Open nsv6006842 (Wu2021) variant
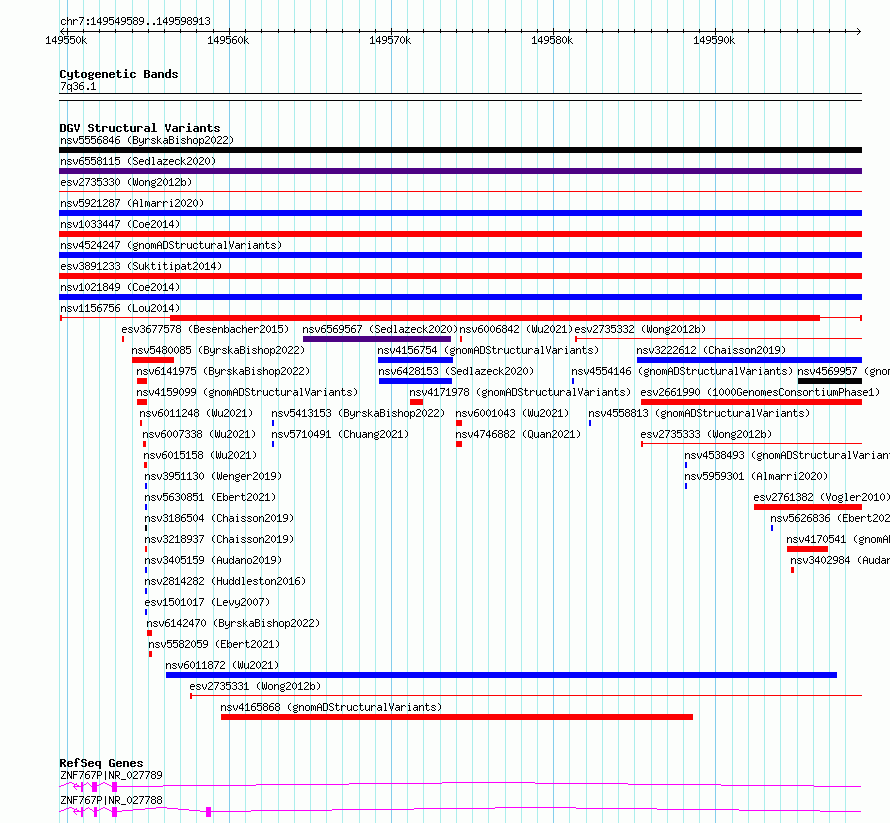890x823 pixels. click(516, 329)
